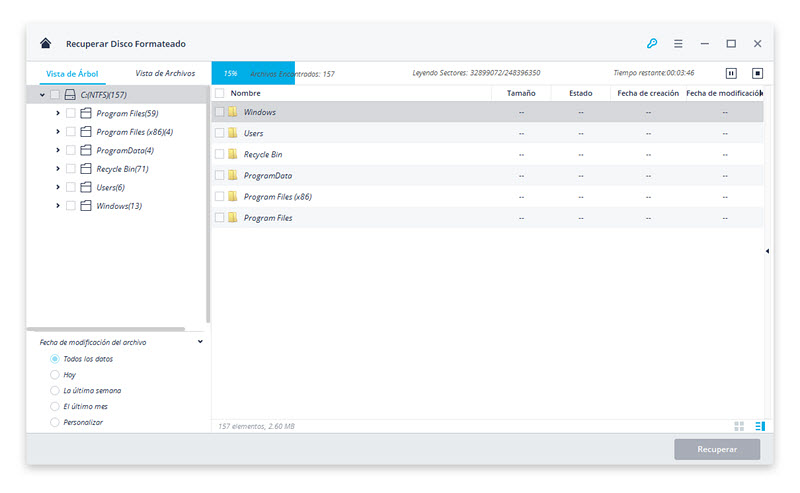The image size is (800, 493).
Task: Sort by the Nombre column header
Action: pos(245,93)
